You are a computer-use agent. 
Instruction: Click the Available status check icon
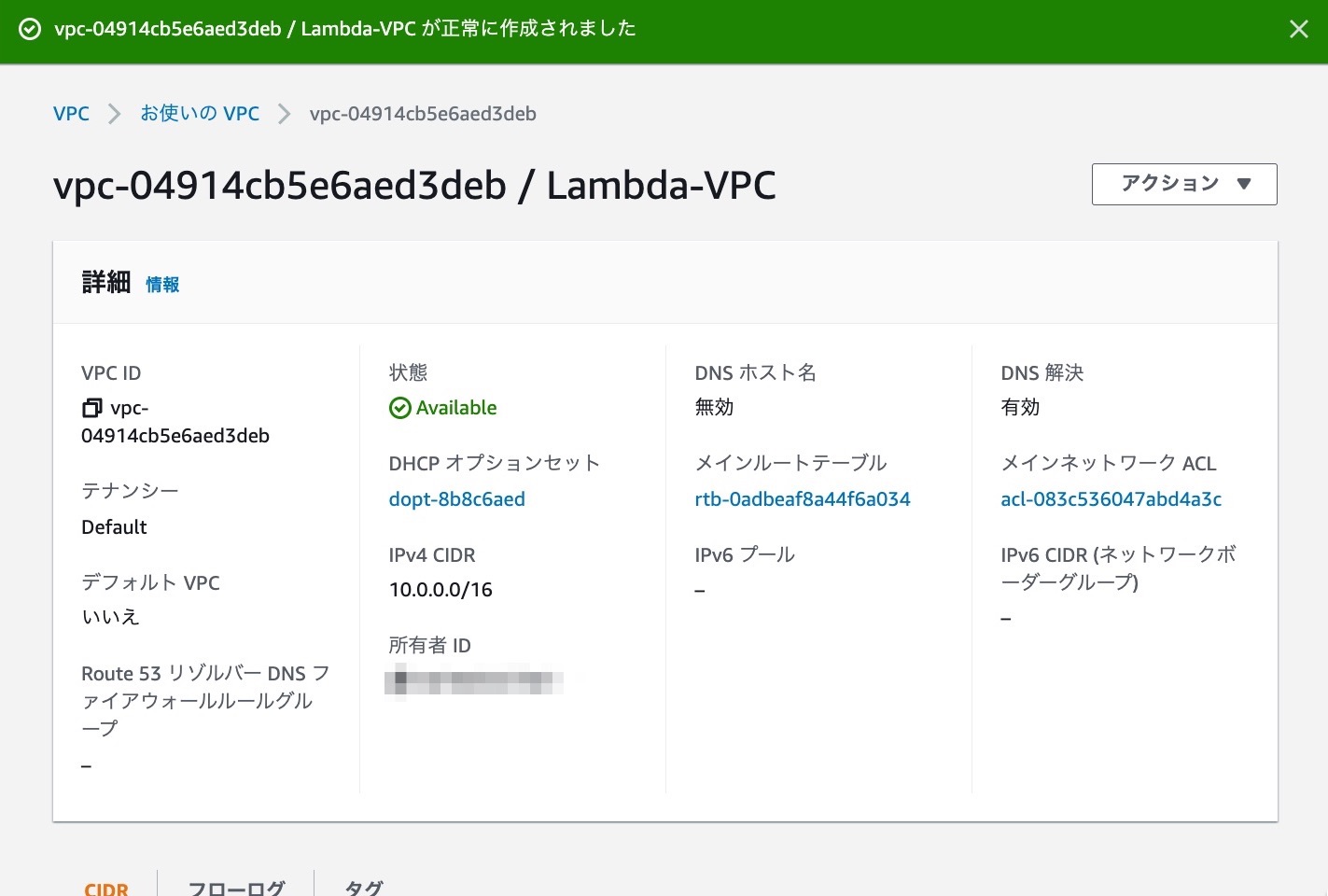coord(400,408)
